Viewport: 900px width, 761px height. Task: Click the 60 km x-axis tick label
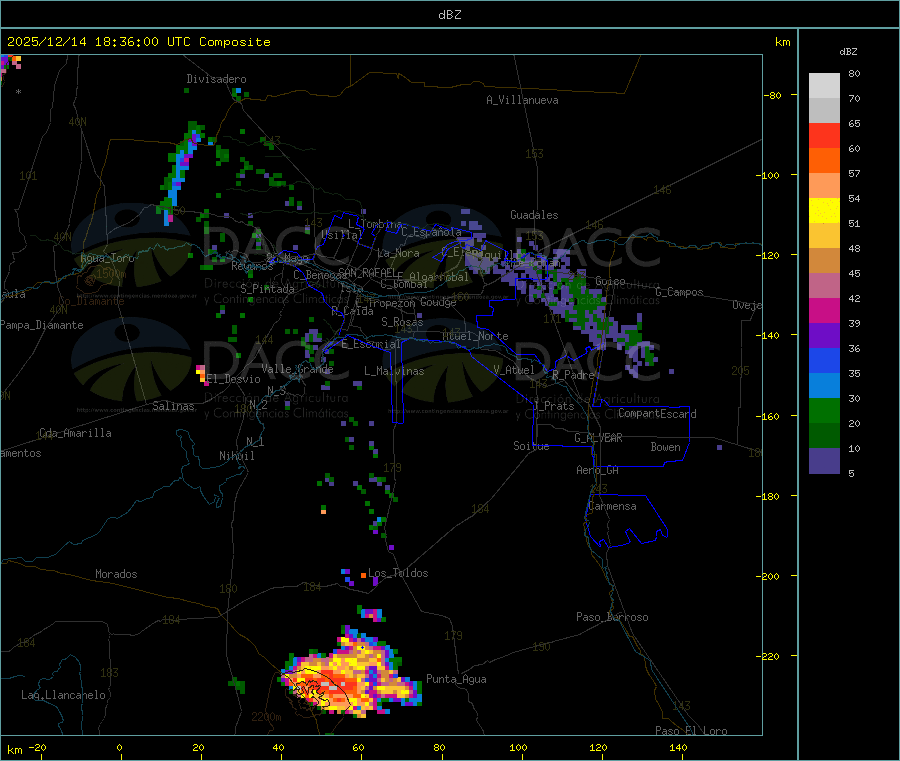click(x=359, y=747)
